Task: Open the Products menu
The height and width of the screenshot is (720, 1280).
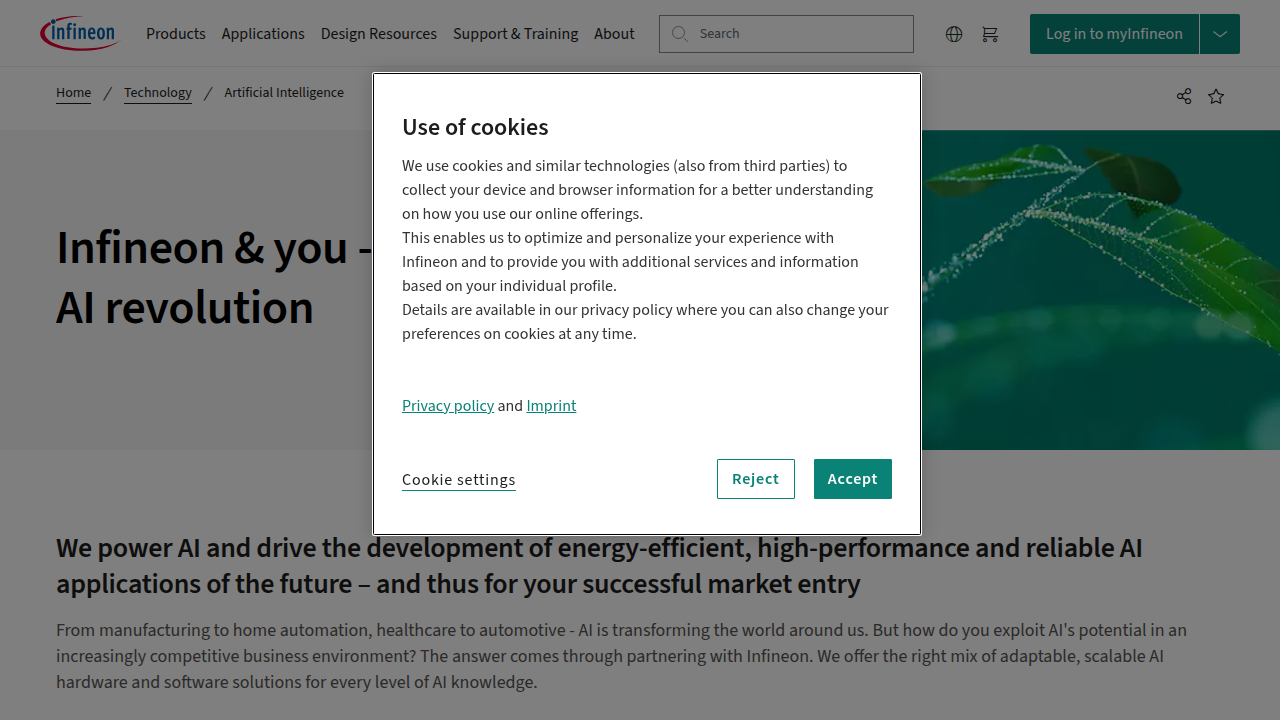Action: (x=176, y=34)
